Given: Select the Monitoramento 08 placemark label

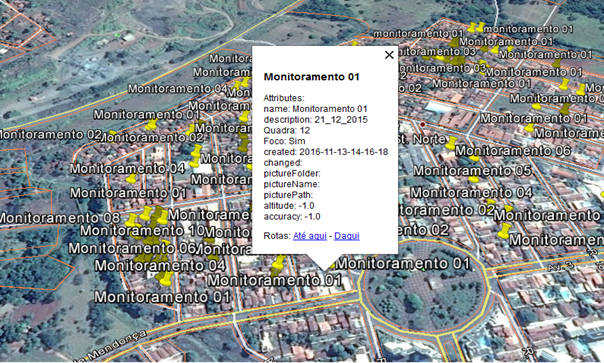Looking at the screenshot, I should tap(59, 218).
